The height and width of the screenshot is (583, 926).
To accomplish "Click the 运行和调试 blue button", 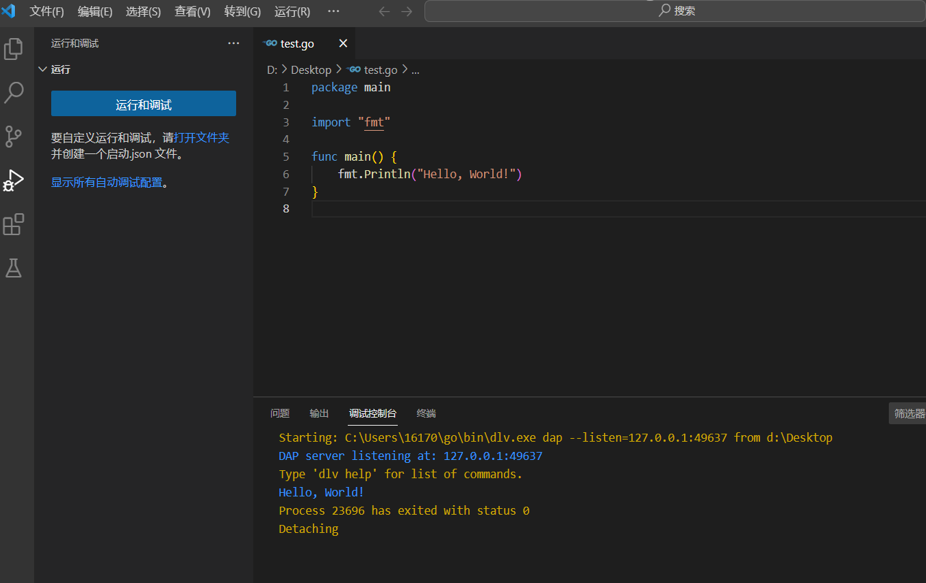I will coord(143,104).
